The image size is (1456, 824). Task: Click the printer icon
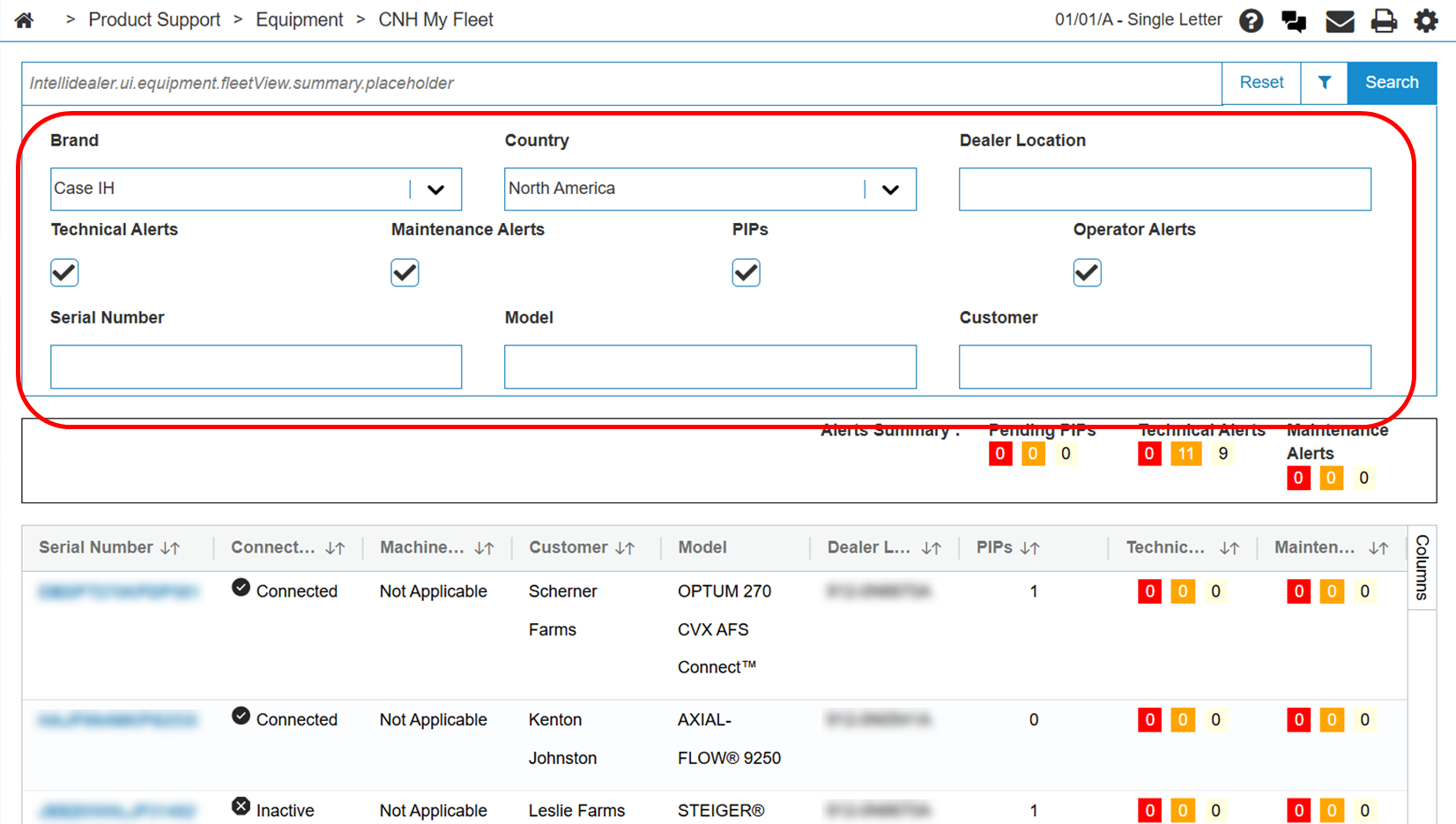pyautogui.click(x=1384, y=20)
